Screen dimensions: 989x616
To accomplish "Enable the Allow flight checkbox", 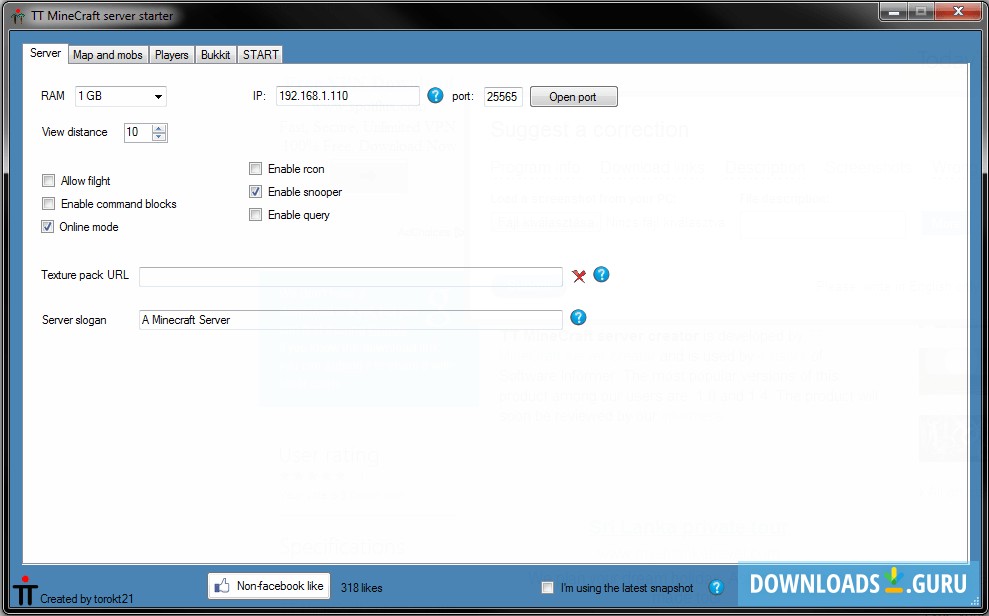I will point(49,181).
